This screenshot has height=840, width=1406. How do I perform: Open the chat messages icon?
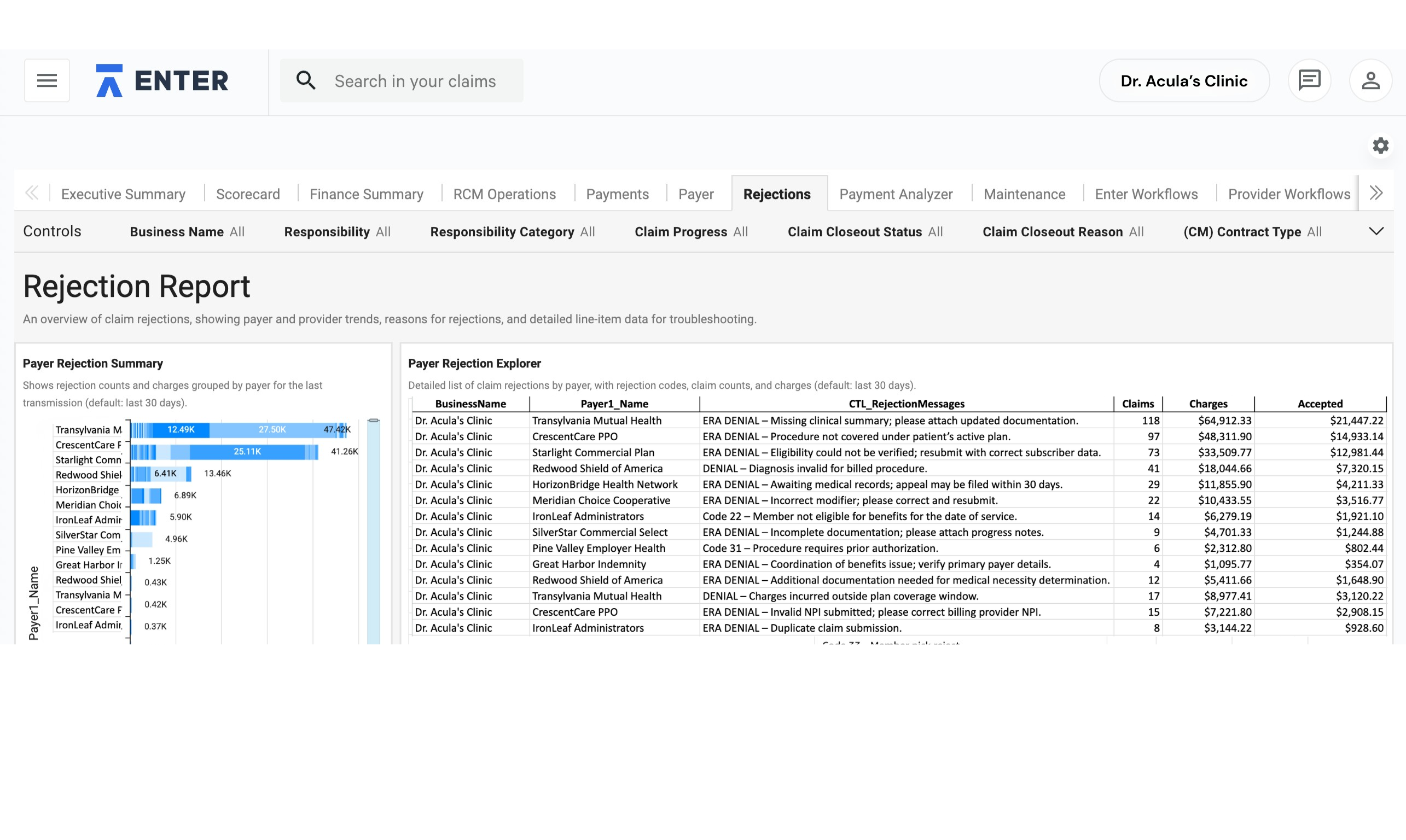1309,80
